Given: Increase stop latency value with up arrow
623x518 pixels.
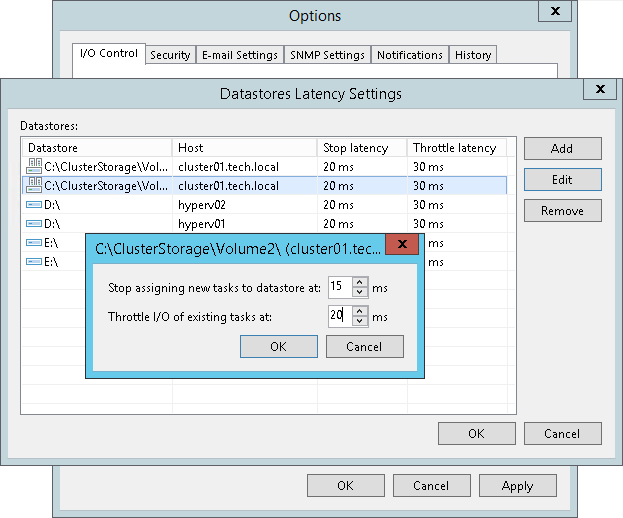Looking at the screenshot, I should point(360,283).
